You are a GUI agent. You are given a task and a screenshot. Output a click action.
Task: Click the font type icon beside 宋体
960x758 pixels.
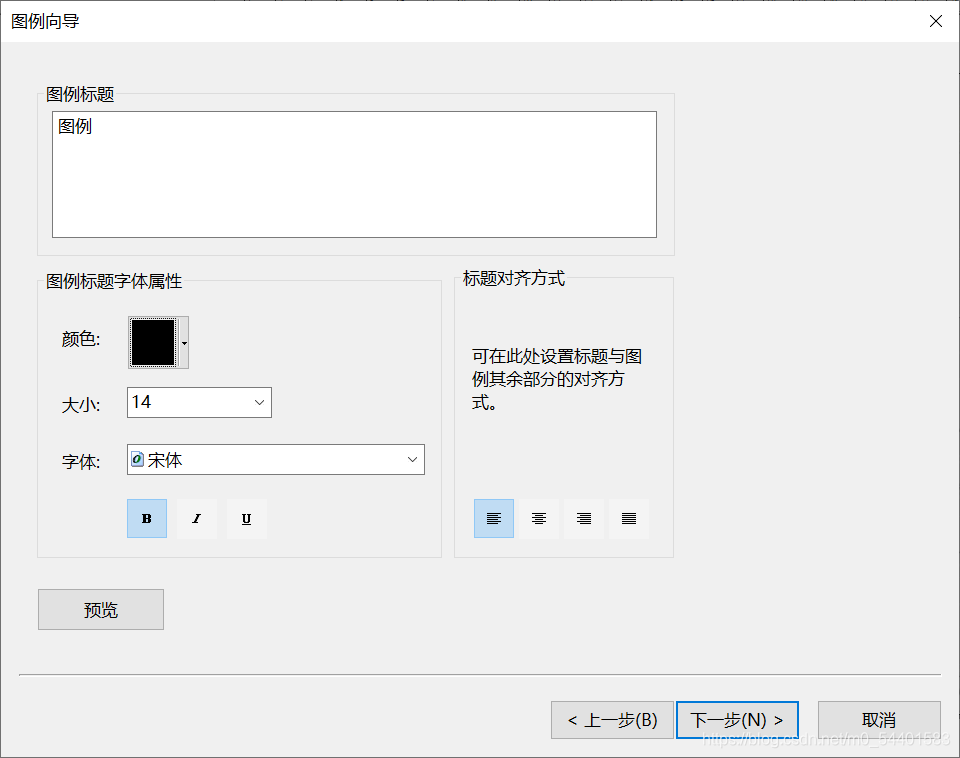pos(138,459)
